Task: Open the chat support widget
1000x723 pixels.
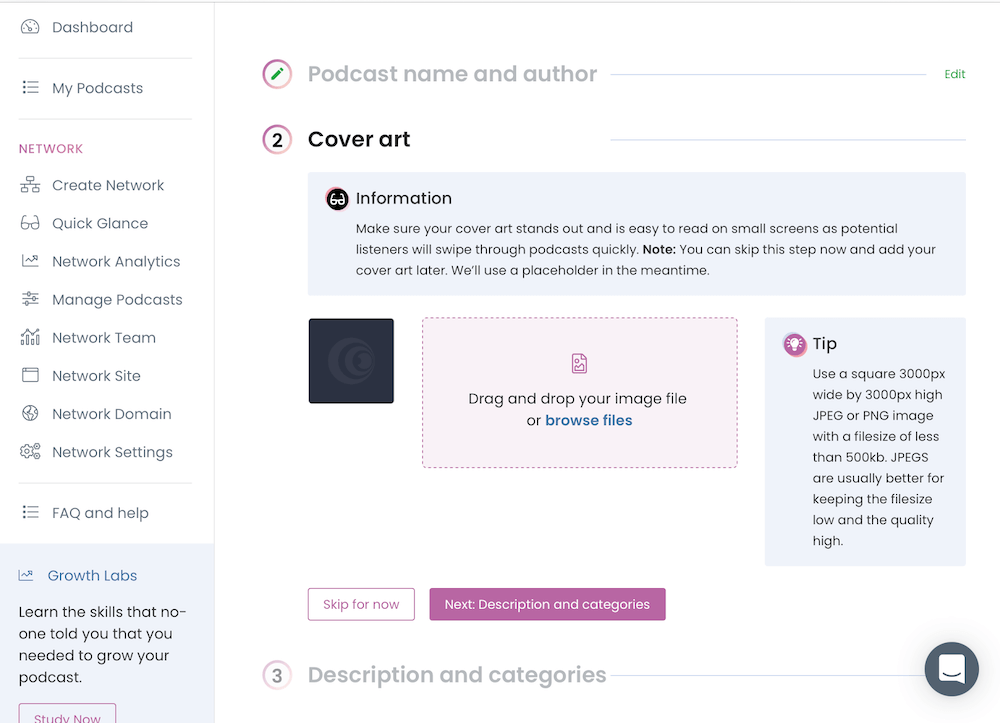Action: (x=951, y=669)
